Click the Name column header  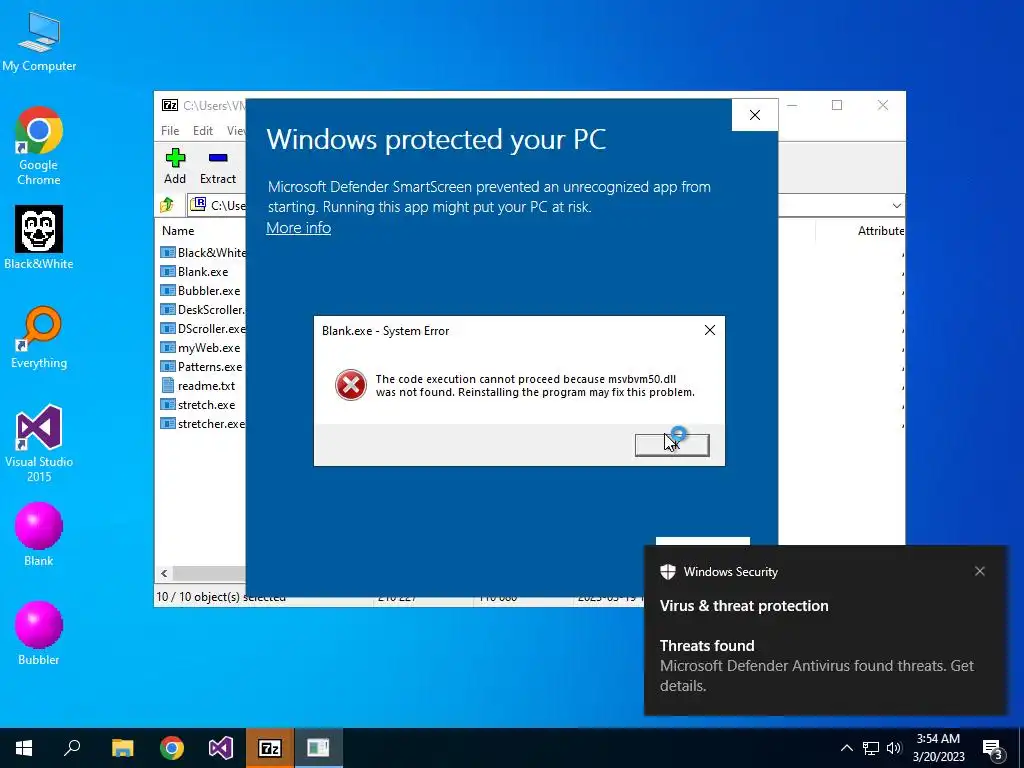(x=178, y=231)
